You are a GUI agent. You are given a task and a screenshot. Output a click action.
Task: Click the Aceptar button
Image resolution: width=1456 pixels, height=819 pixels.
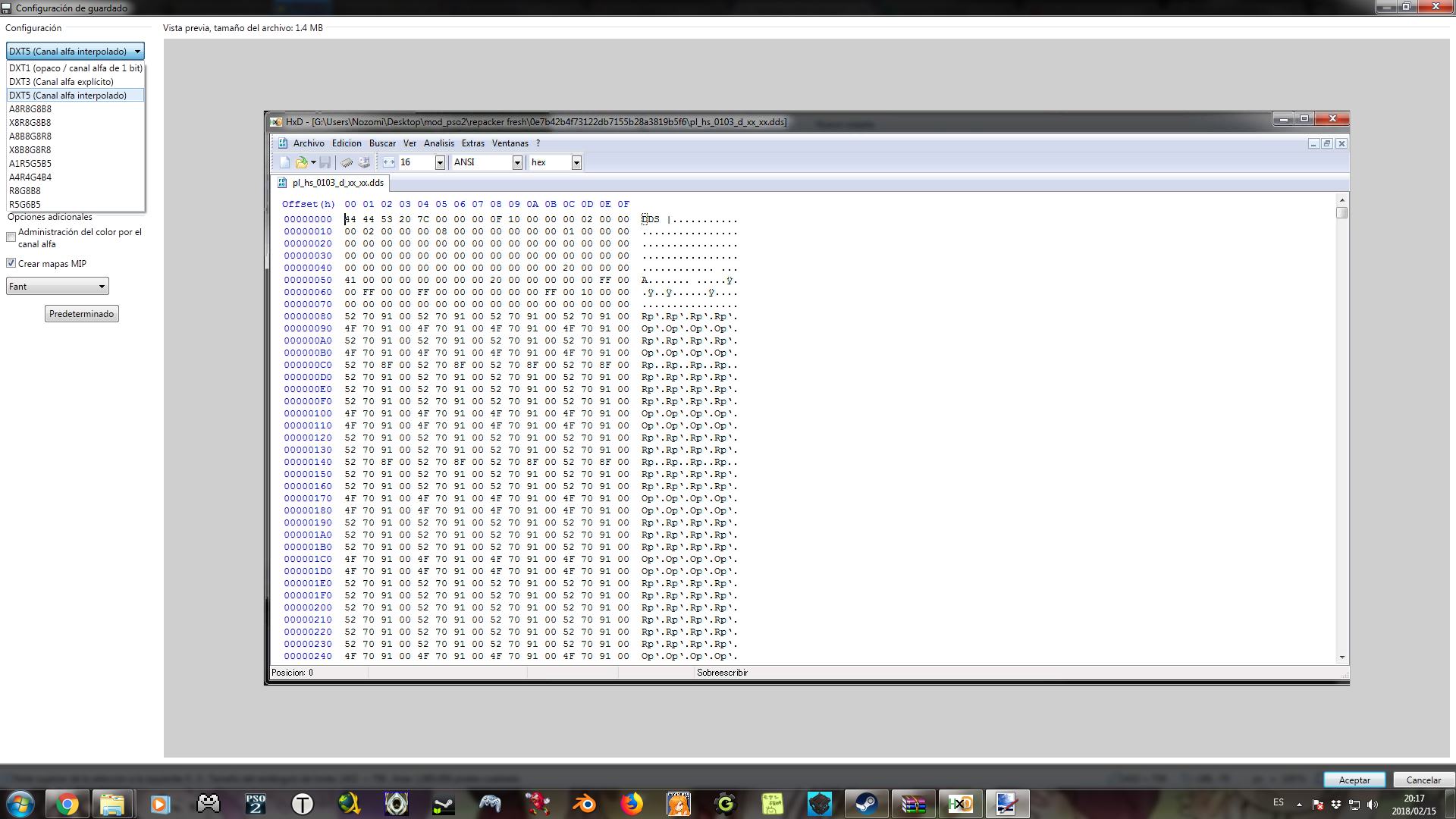[x=1354, y=780]
